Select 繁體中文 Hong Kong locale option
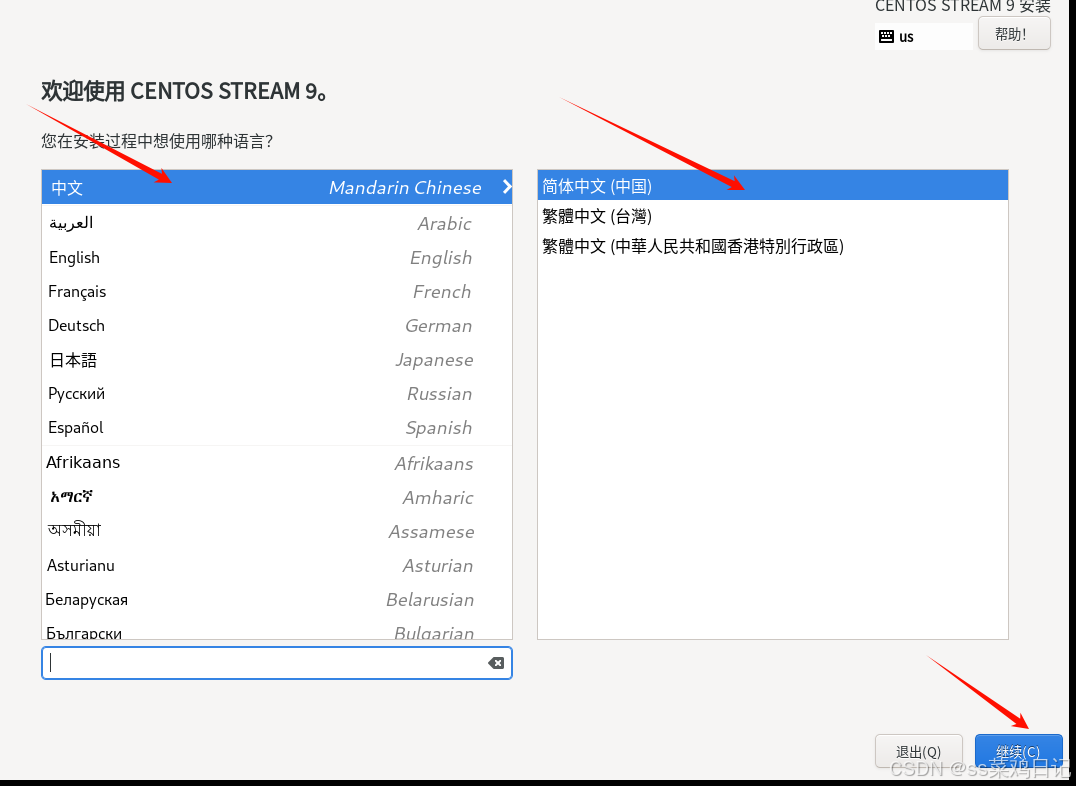Viewport: 1076px width, 786px height. coord(773,246)
